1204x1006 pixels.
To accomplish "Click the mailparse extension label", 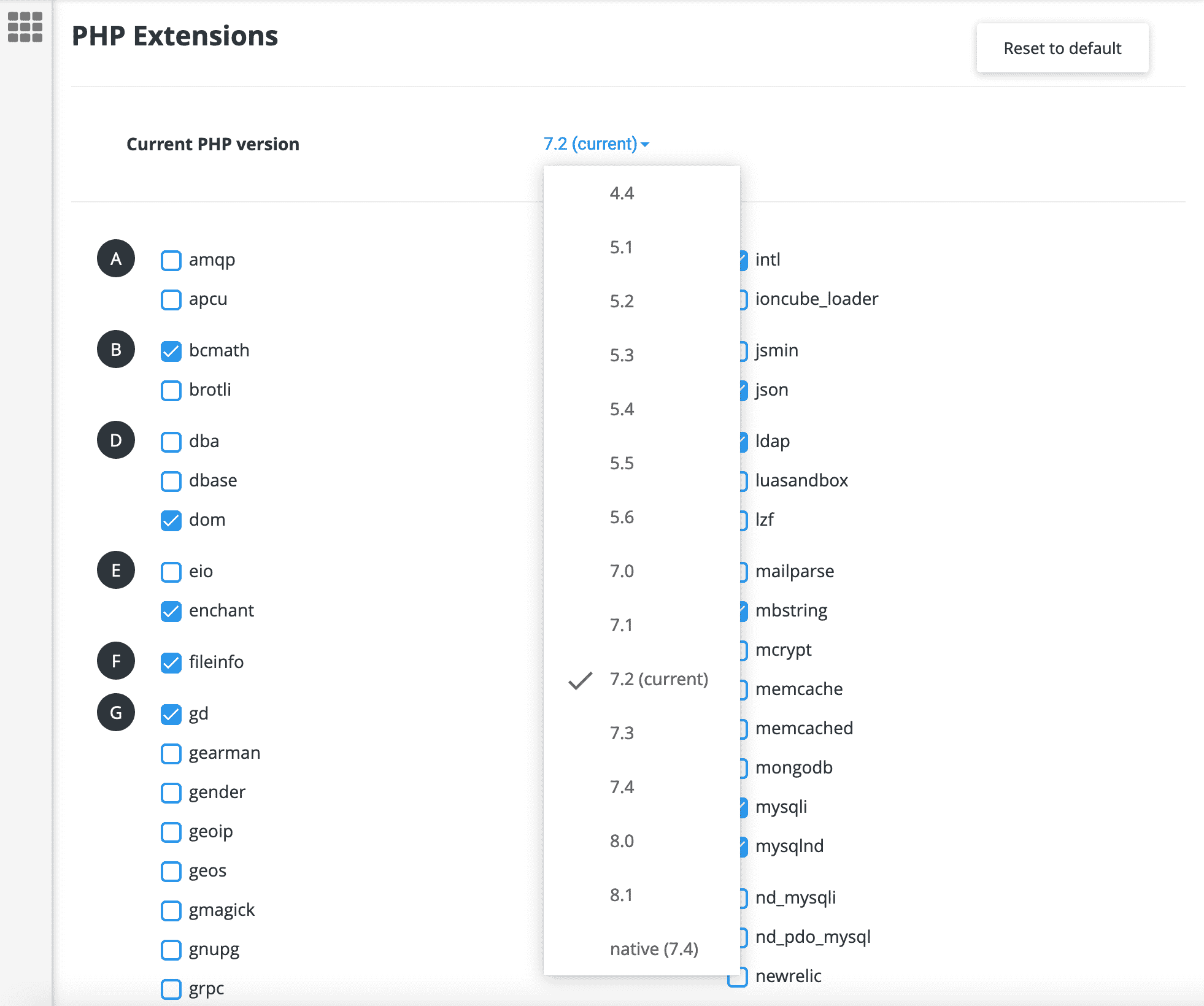I will point(795,571).
